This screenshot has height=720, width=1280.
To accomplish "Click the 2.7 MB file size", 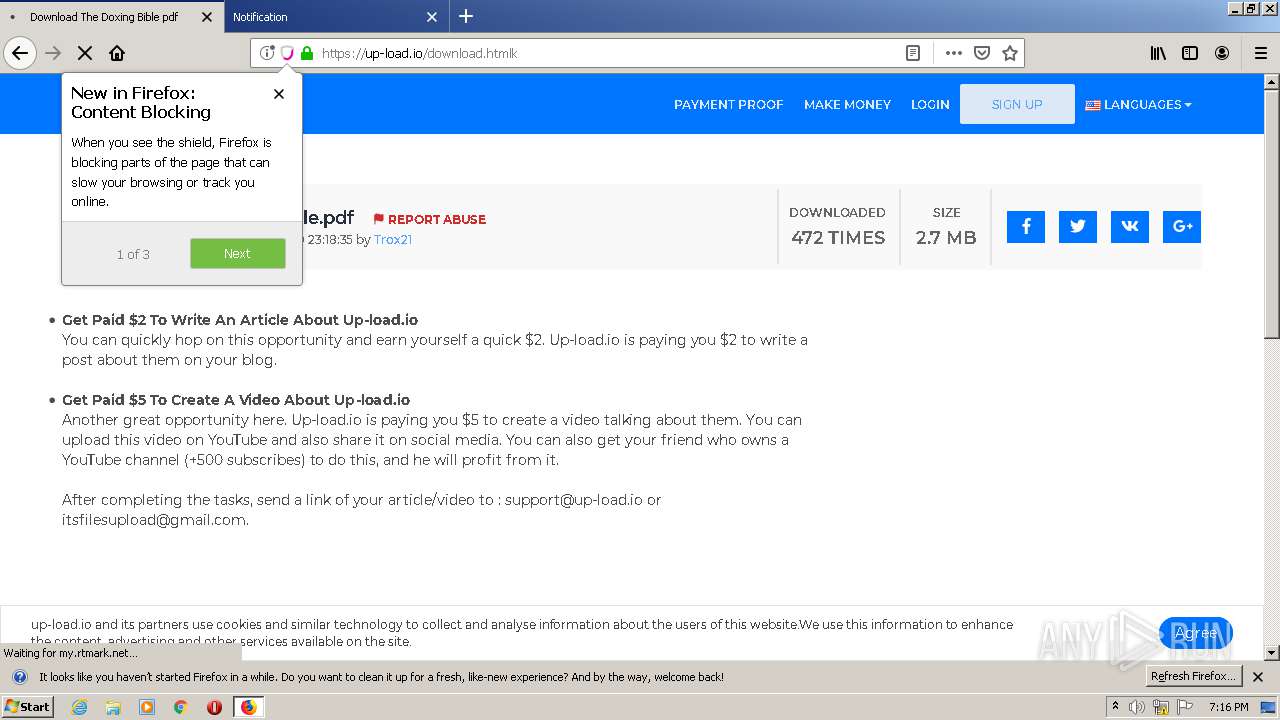I will (x=946, y=238).
